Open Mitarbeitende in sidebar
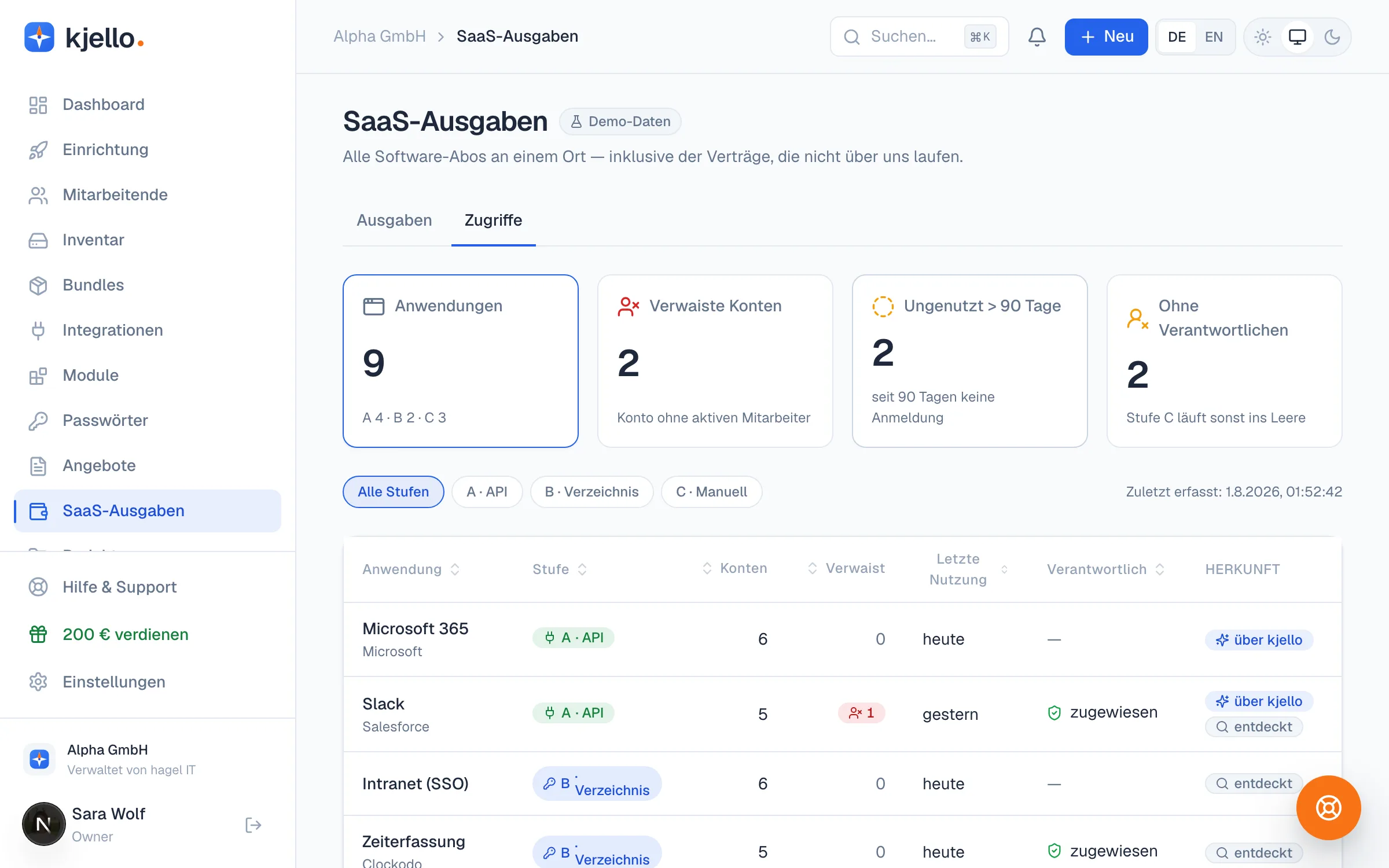 (x=148, y=195)
